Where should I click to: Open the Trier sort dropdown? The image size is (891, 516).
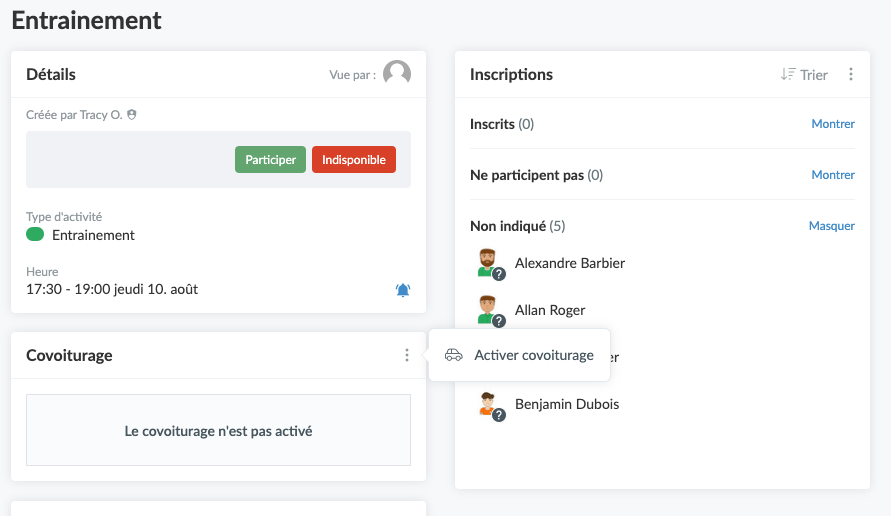click(x=804, y=74)
